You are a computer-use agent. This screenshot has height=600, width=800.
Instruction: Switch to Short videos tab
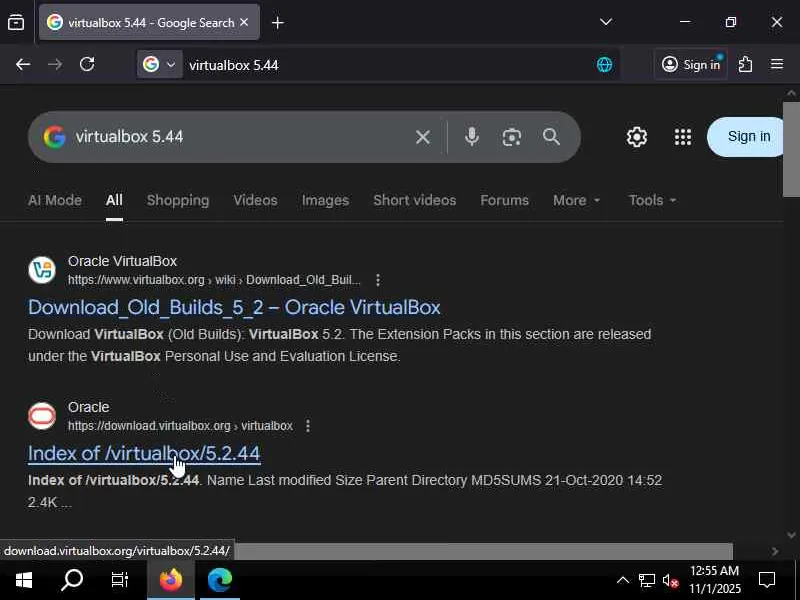tap(415, 200)
